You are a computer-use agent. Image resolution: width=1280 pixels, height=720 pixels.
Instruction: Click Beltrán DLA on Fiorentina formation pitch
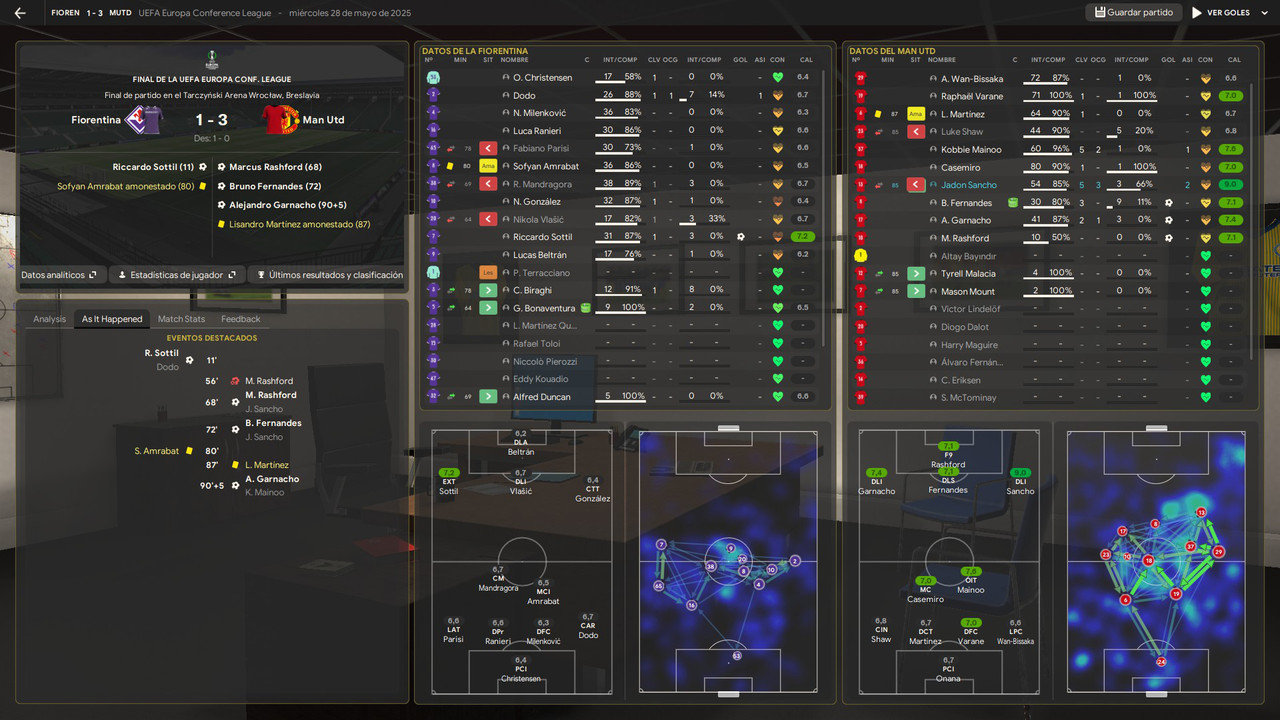[521, 443]
